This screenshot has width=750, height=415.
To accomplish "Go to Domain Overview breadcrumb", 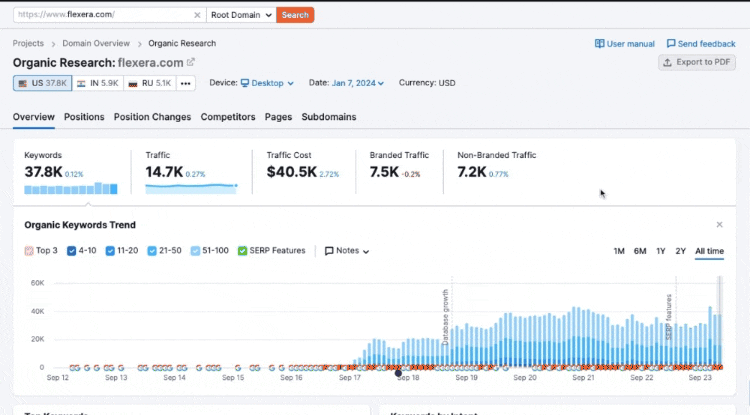I will pos(96,43).
